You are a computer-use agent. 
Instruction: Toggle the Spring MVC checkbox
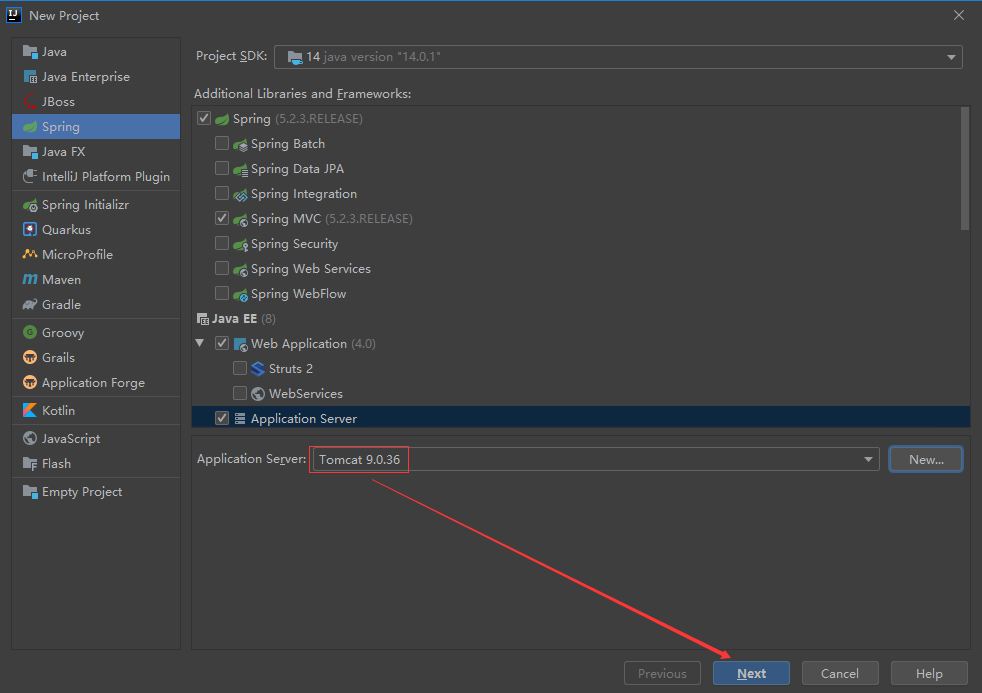tap(222, 218)
